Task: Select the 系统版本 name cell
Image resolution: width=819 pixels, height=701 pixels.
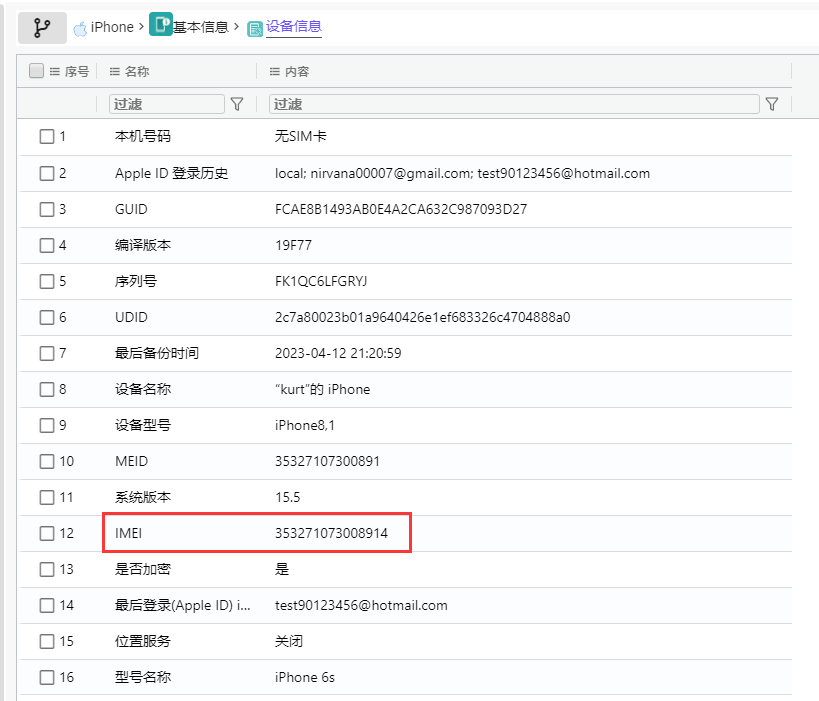Action: 143,497
